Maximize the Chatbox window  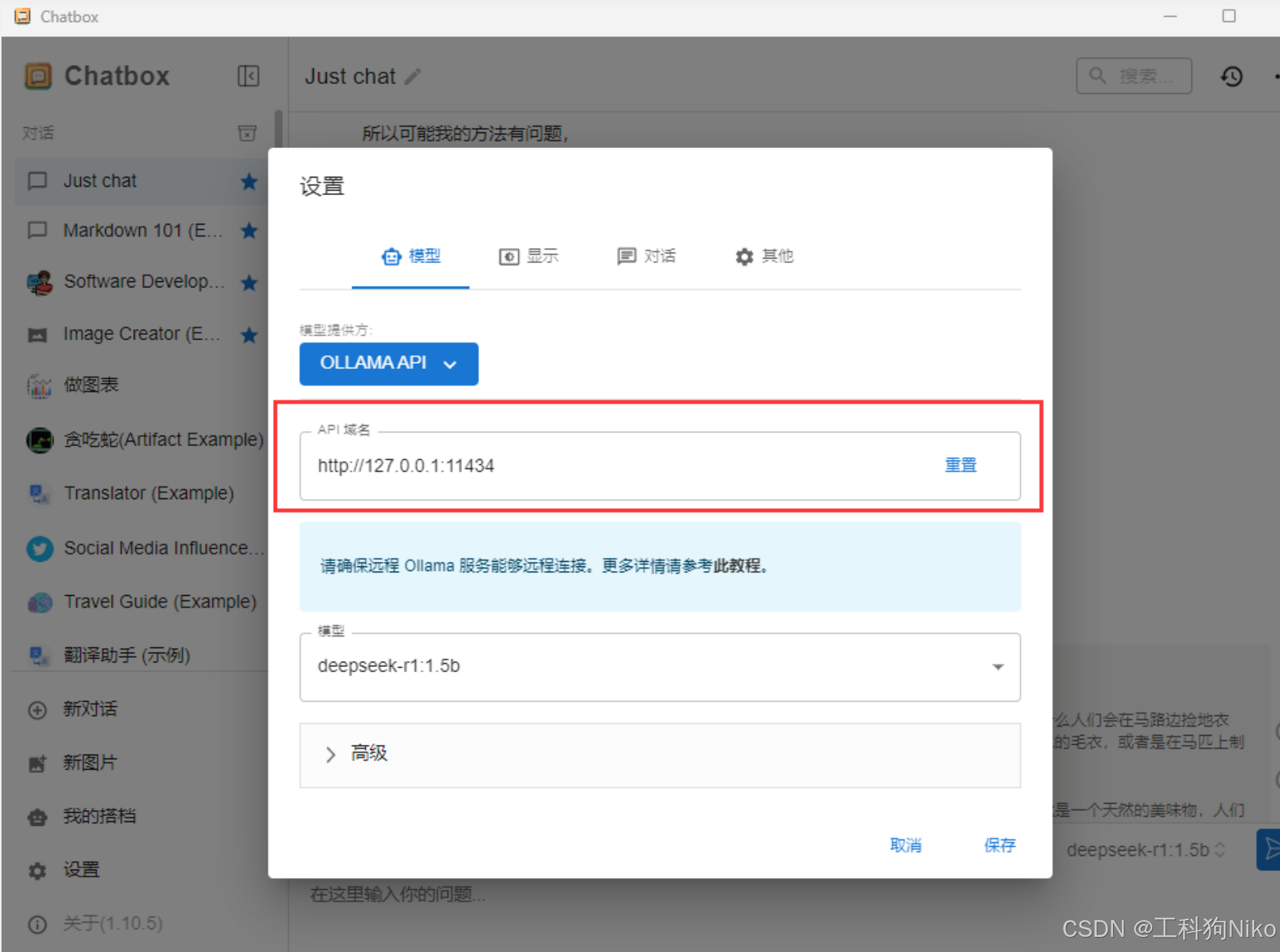(1229, 16)
